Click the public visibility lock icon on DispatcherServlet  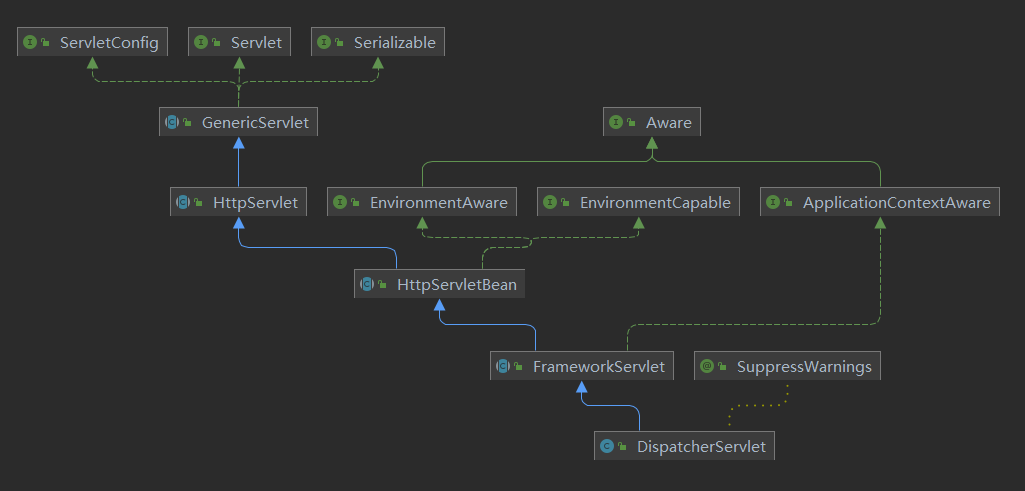(x=623, y=447)
